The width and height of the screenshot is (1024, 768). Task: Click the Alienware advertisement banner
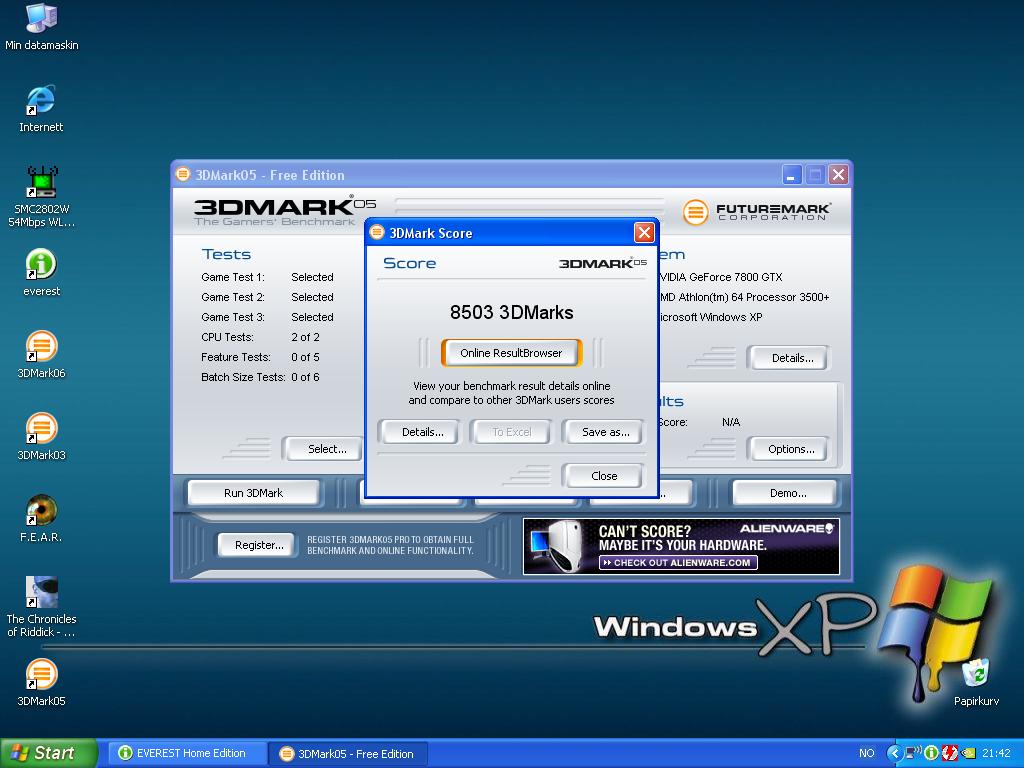(x=681, y=547)
